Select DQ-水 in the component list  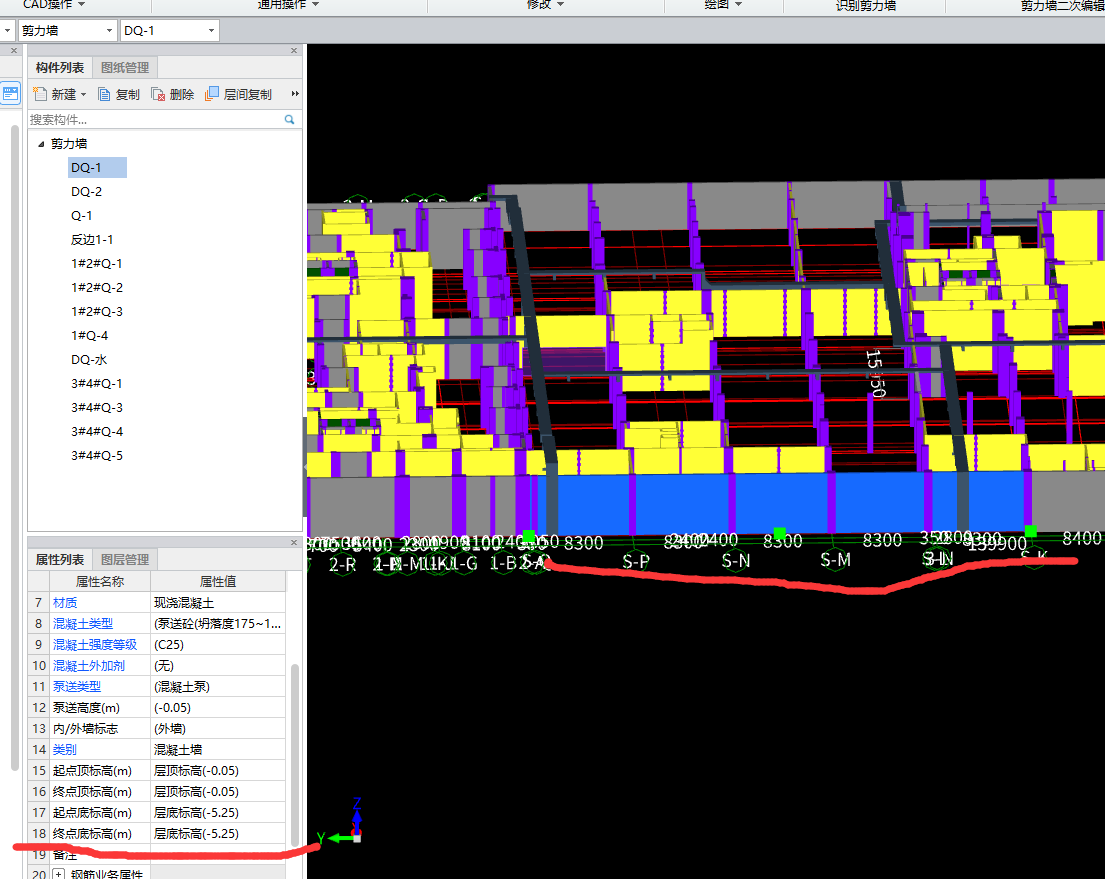click(89, 360)
